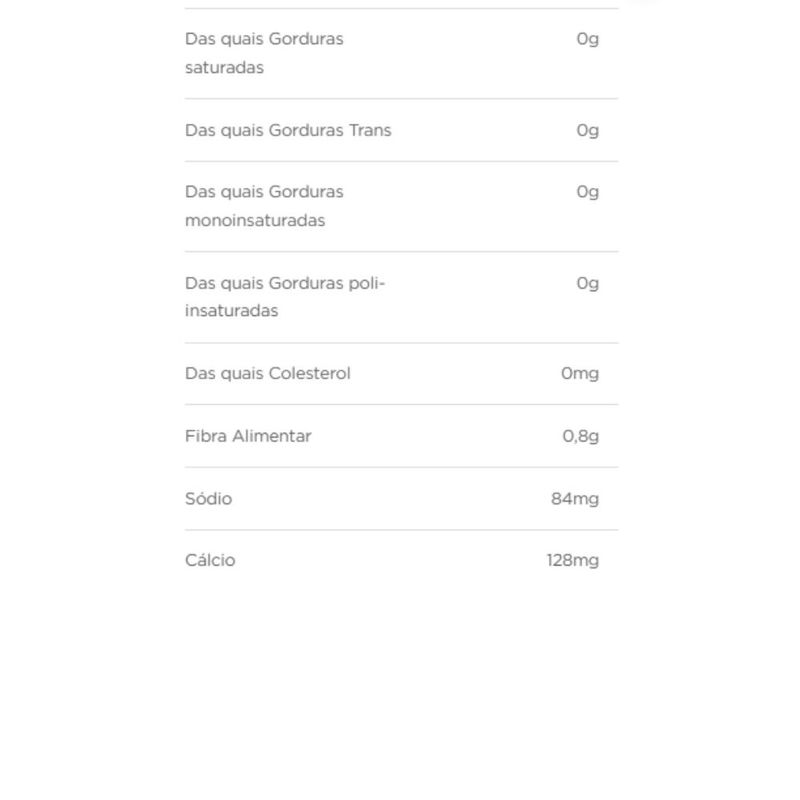Click the word 'Colesterol' in the table
Image resolution: width=800 pixels, height=800 pixels.
click(309, 373)
